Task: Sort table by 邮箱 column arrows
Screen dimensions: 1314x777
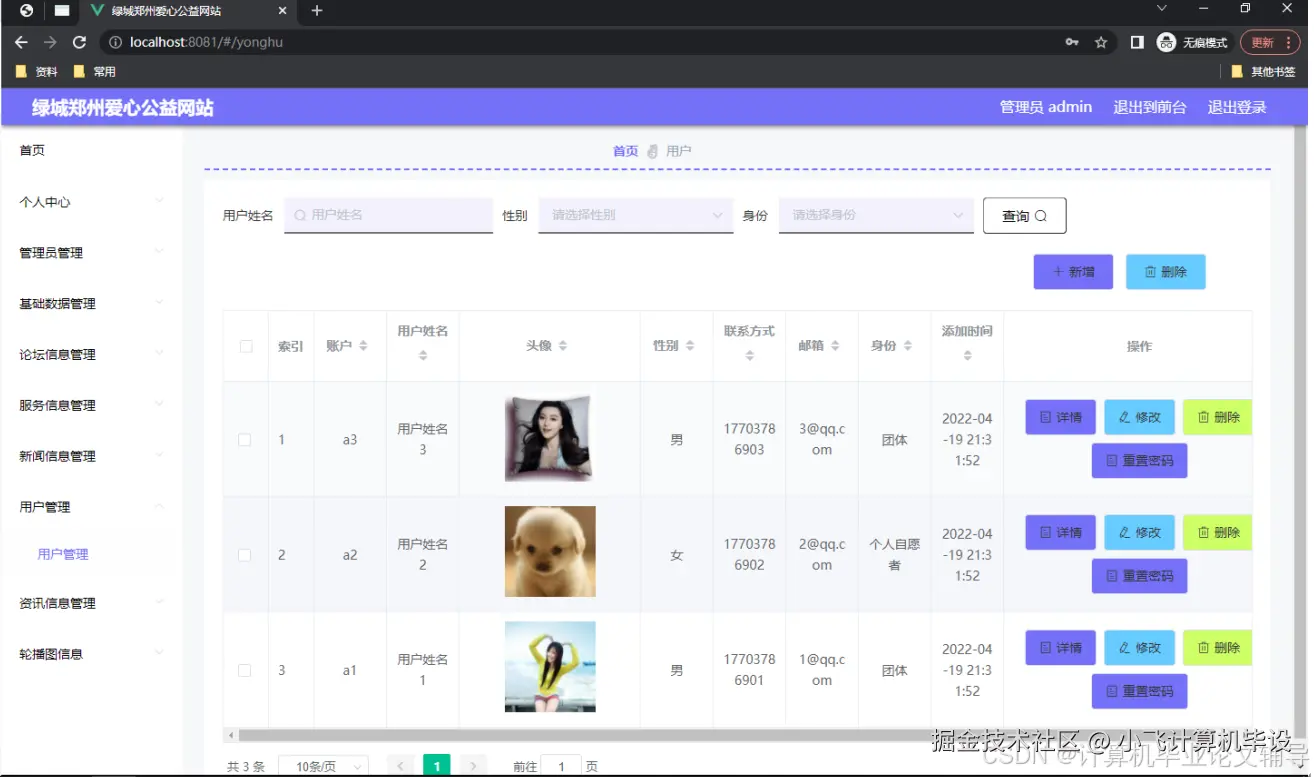Action: pos(835,346)
